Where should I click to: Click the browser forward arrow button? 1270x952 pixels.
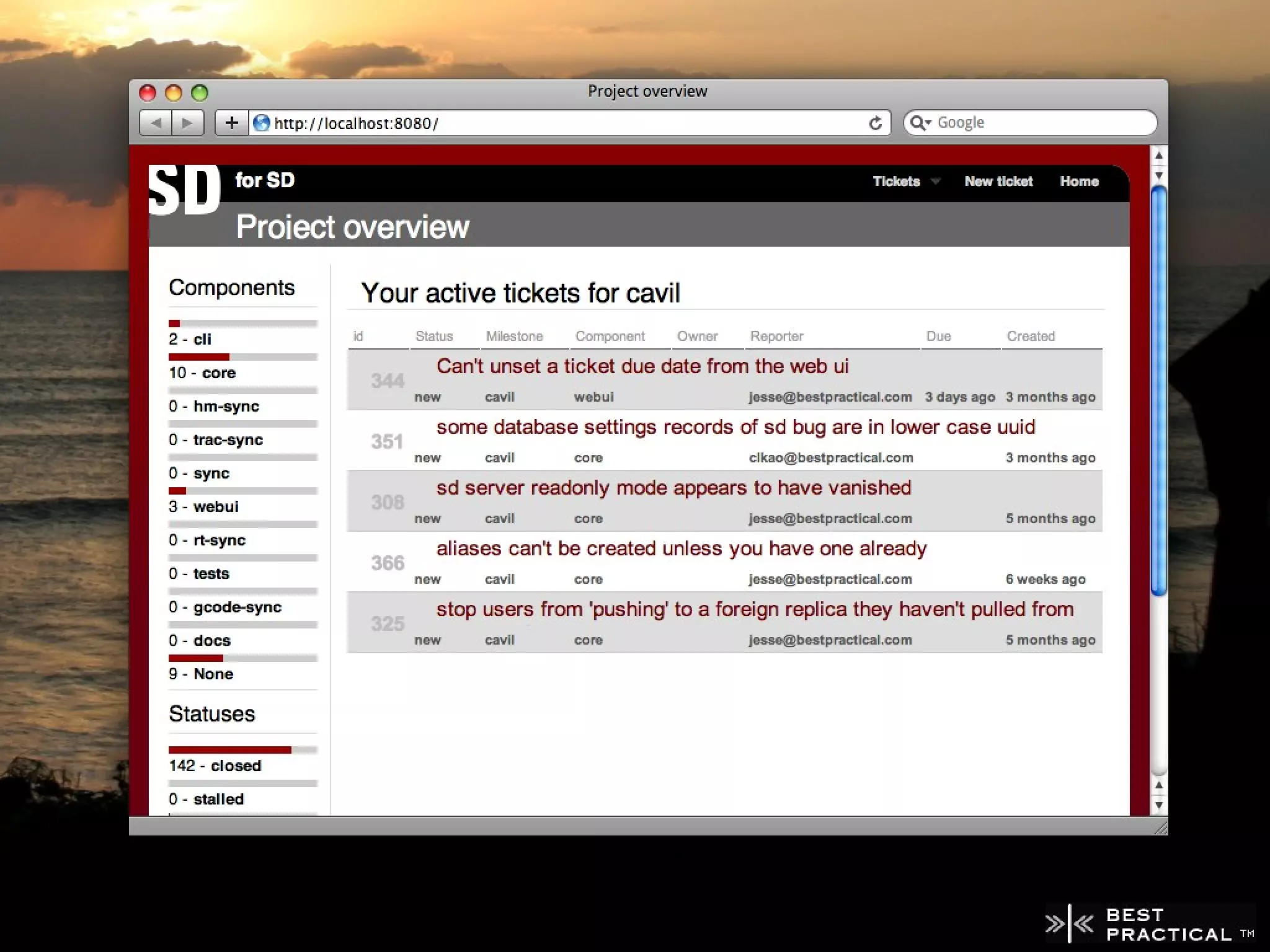coord(187,123)
